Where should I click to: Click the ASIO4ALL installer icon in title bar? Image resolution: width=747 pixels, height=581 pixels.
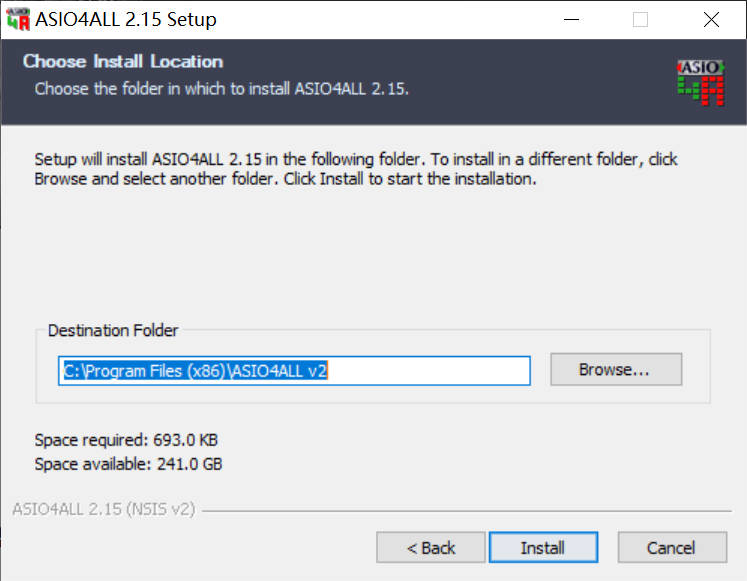(18, 19)
